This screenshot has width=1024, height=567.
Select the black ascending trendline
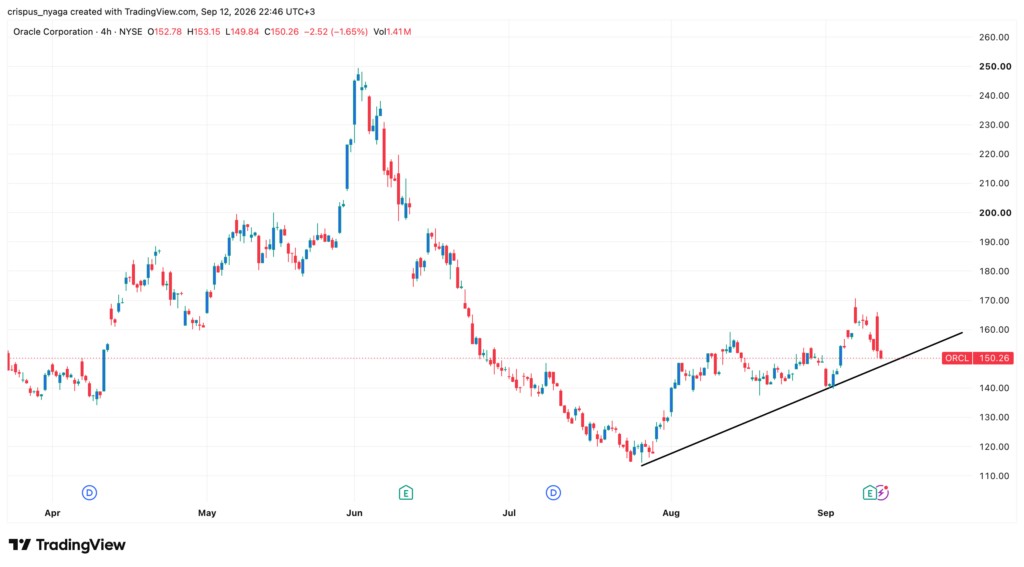(802, 399)
